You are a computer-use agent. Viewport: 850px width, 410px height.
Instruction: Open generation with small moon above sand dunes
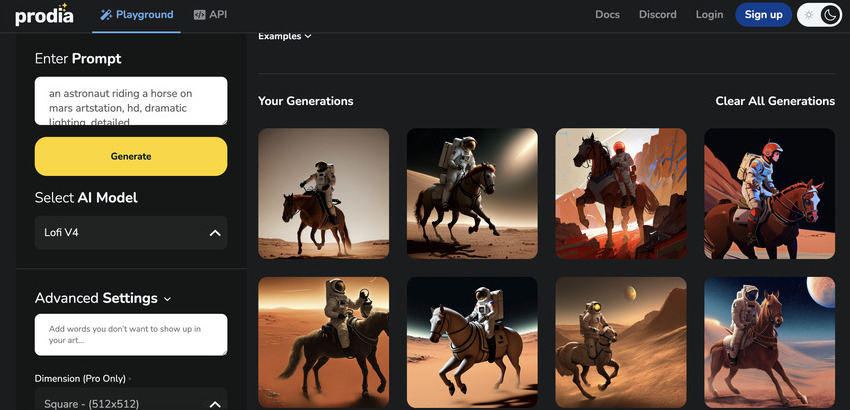pyautogui.click(x=621, y=343)
